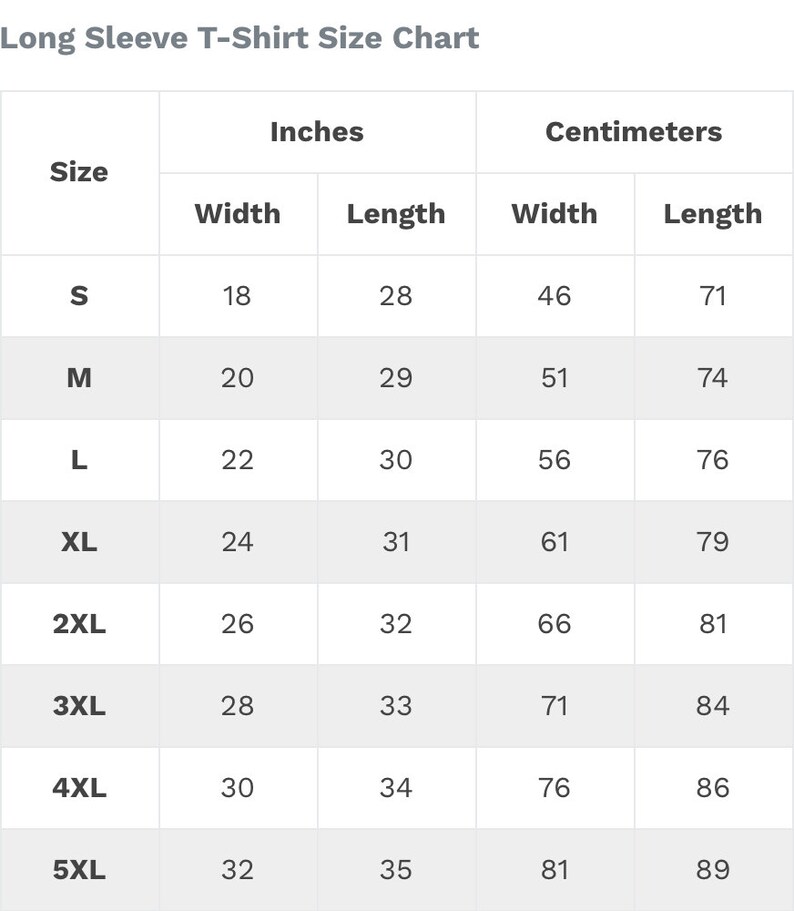The width and height of the screenshot is (794, 911).
Task: Select the 46 cm width cell for S
Action: click(555, 296)
